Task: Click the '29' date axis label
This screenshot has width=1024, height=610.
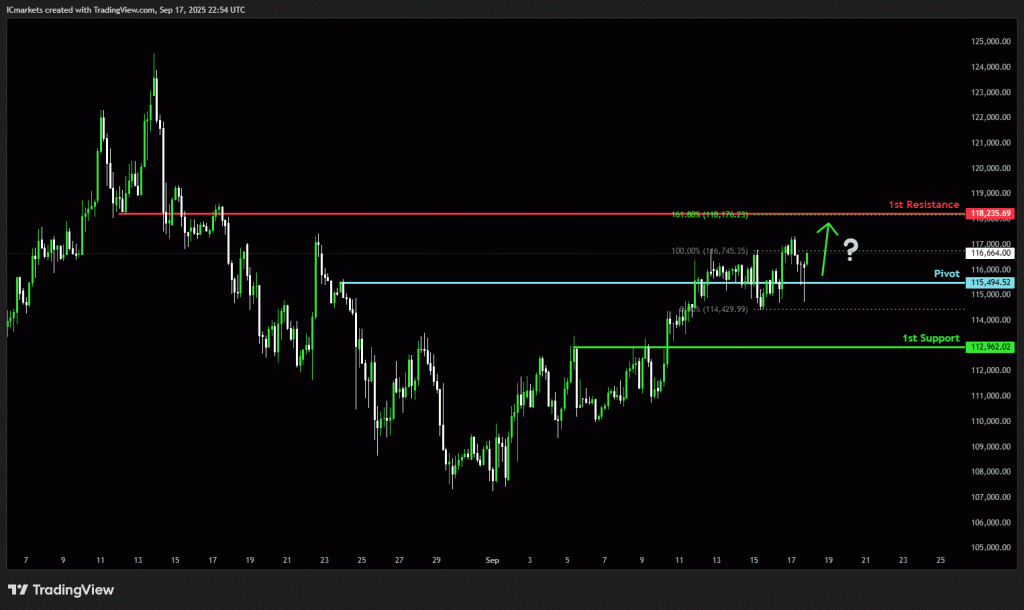Action: coord(436,560)
